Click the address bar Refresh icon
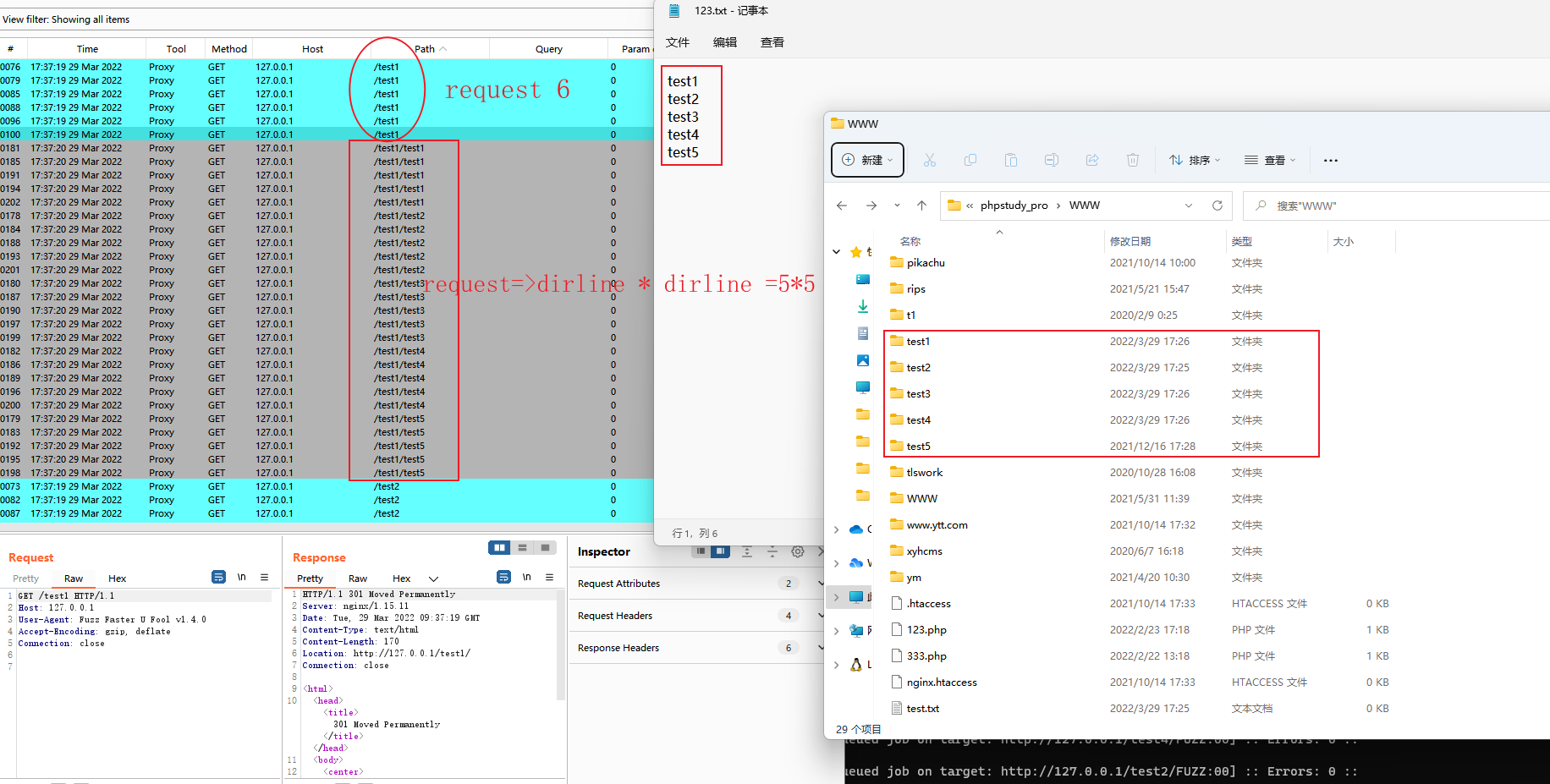Image resolution: width=1550 pixels, height=784 pixels. (1217, 205)
